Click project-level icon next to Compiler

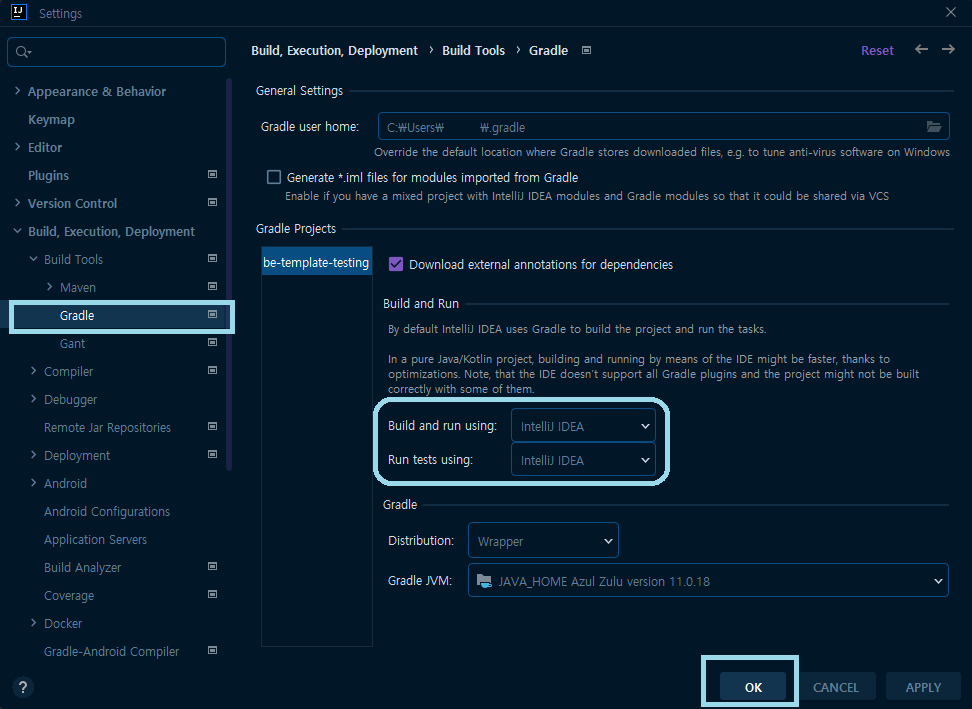213,370
